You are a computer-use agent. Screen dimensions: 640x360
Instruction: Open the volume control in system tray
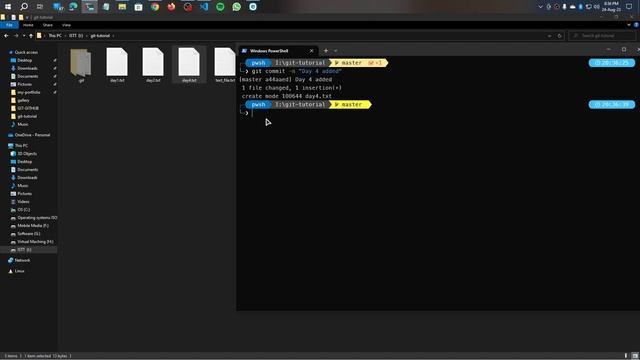[597, 7]
